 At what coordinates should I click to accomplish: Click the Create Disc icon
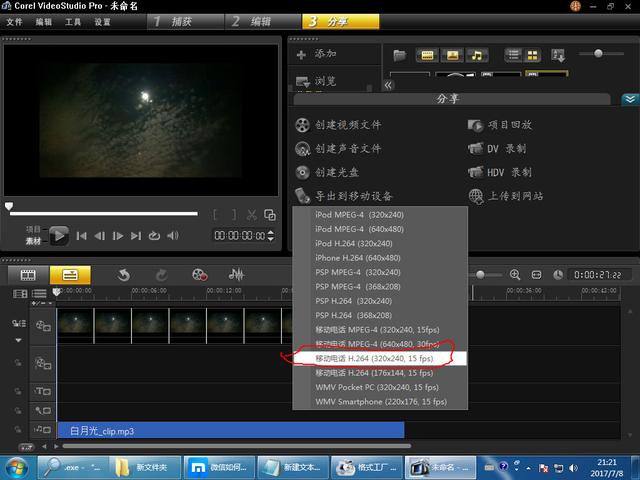303,172
